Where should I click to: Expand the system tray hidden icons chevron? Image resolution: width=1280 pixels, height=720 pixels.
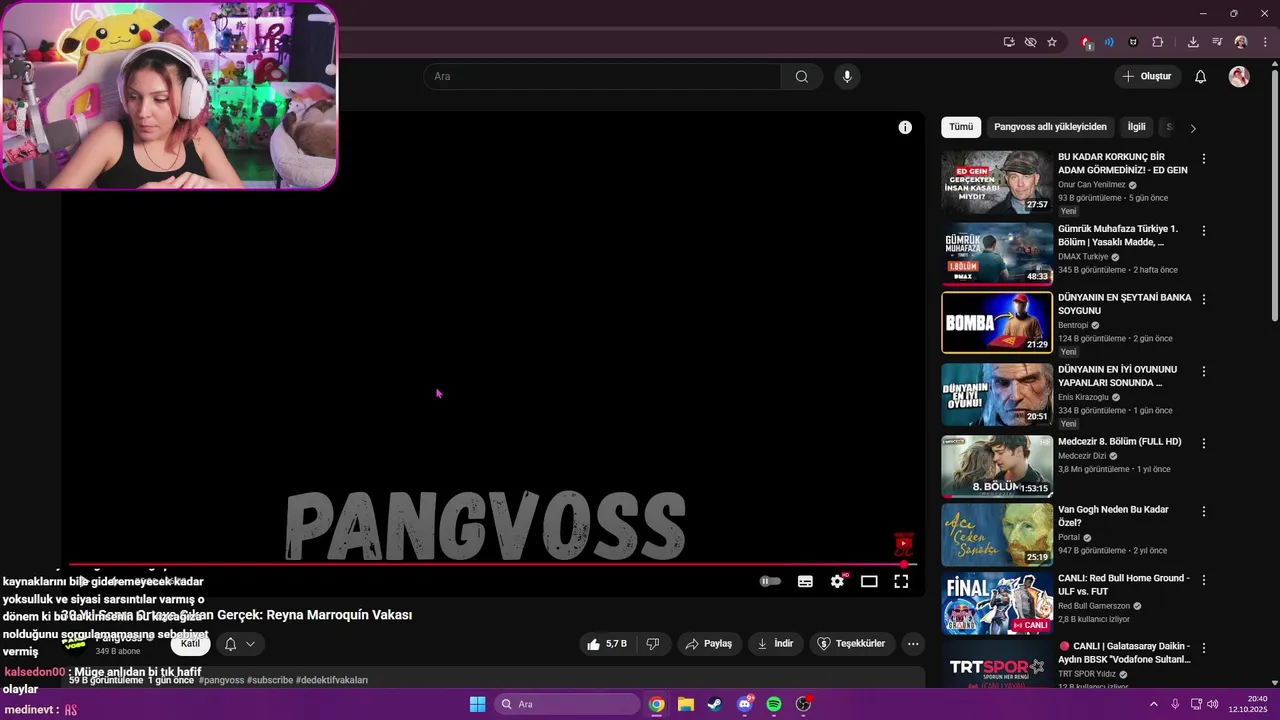pyautogui.click(x=1153, y=704)
